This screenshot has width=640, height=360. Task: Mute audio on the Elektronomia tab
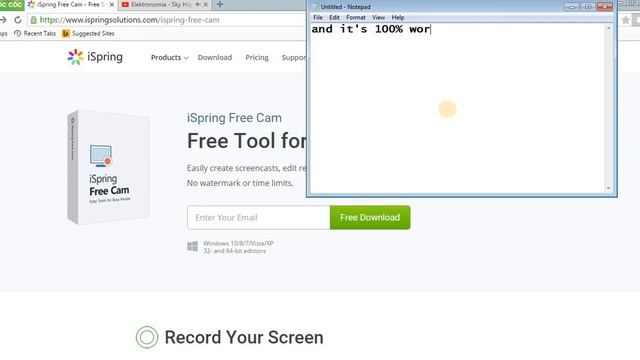[198, 4]
